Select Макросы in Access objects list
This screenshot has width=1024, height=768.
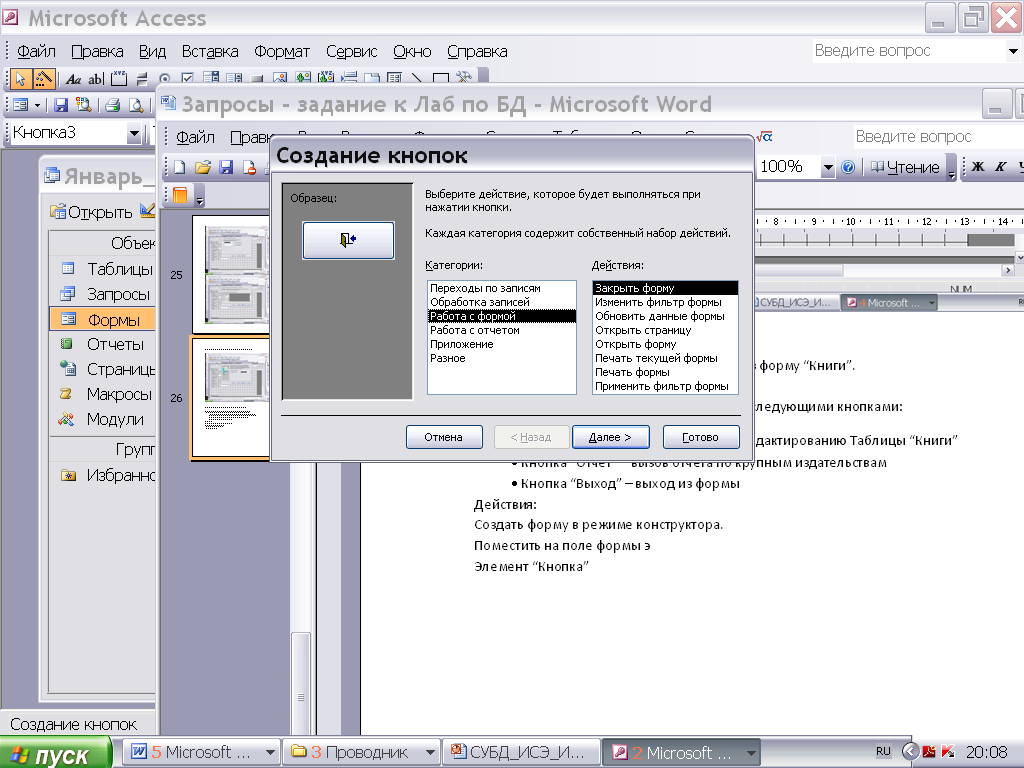coord(104,394)
